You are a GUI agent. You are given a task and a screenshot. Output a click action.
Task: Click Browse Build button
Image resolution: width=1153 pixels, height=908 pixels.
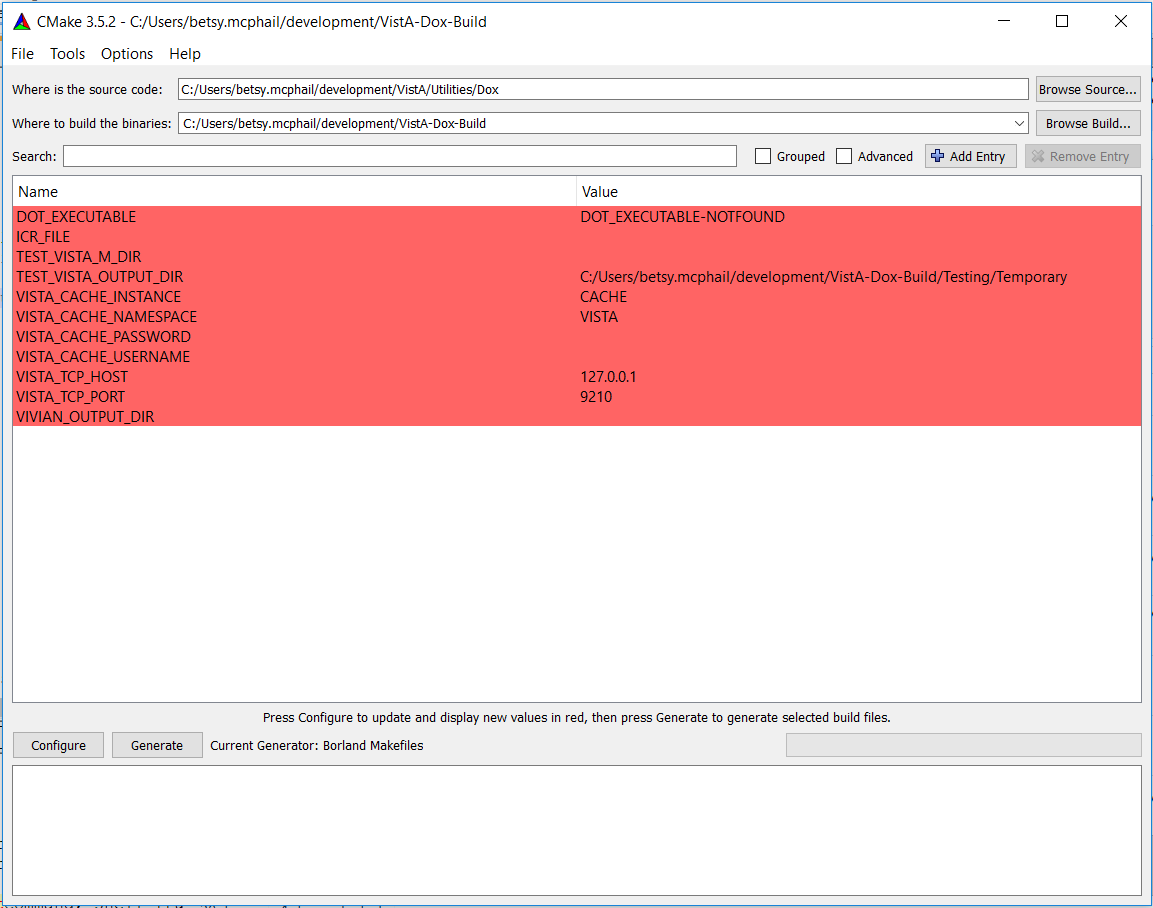1087,123
